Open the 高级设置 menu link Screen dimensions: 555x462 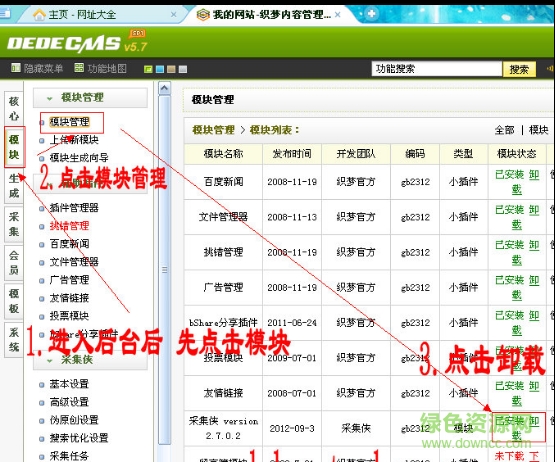69,402
